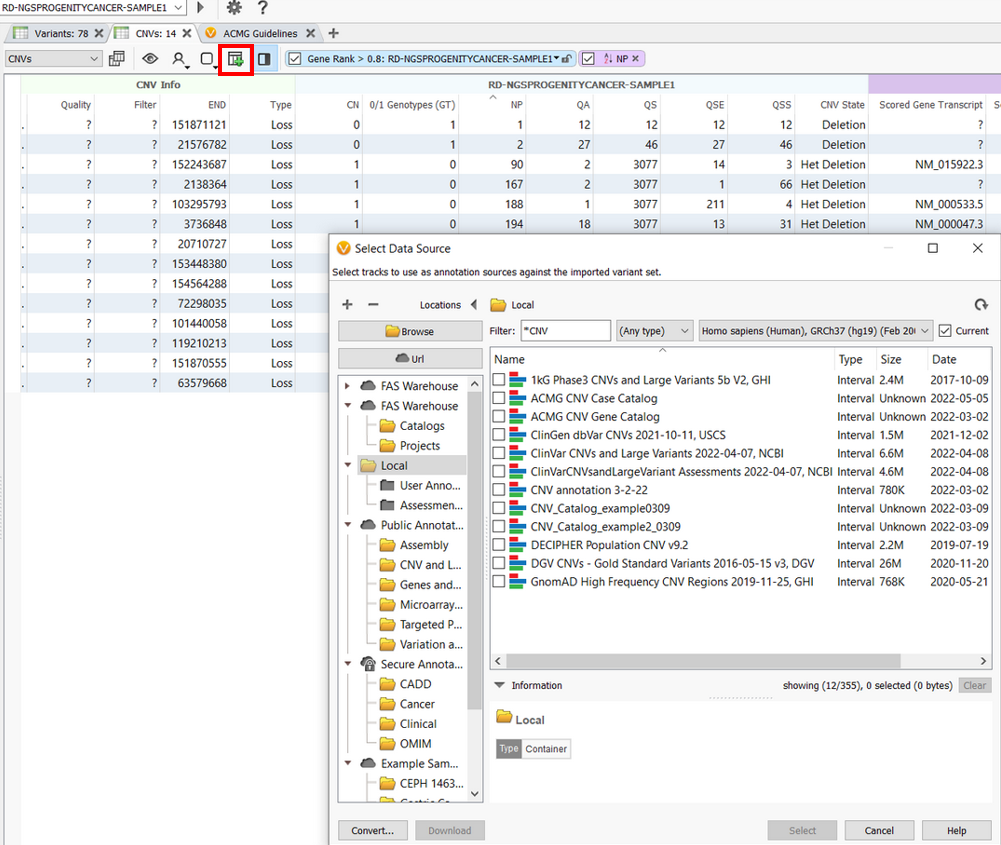Open the annotation source selection tool icon
This screenshot has width=1001, height=845.
235,58
